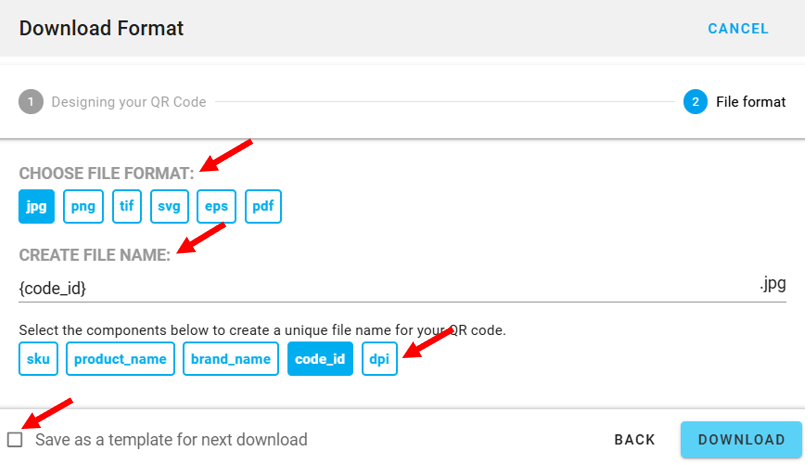
Task: Click the Download button
Action: point(741,440)
